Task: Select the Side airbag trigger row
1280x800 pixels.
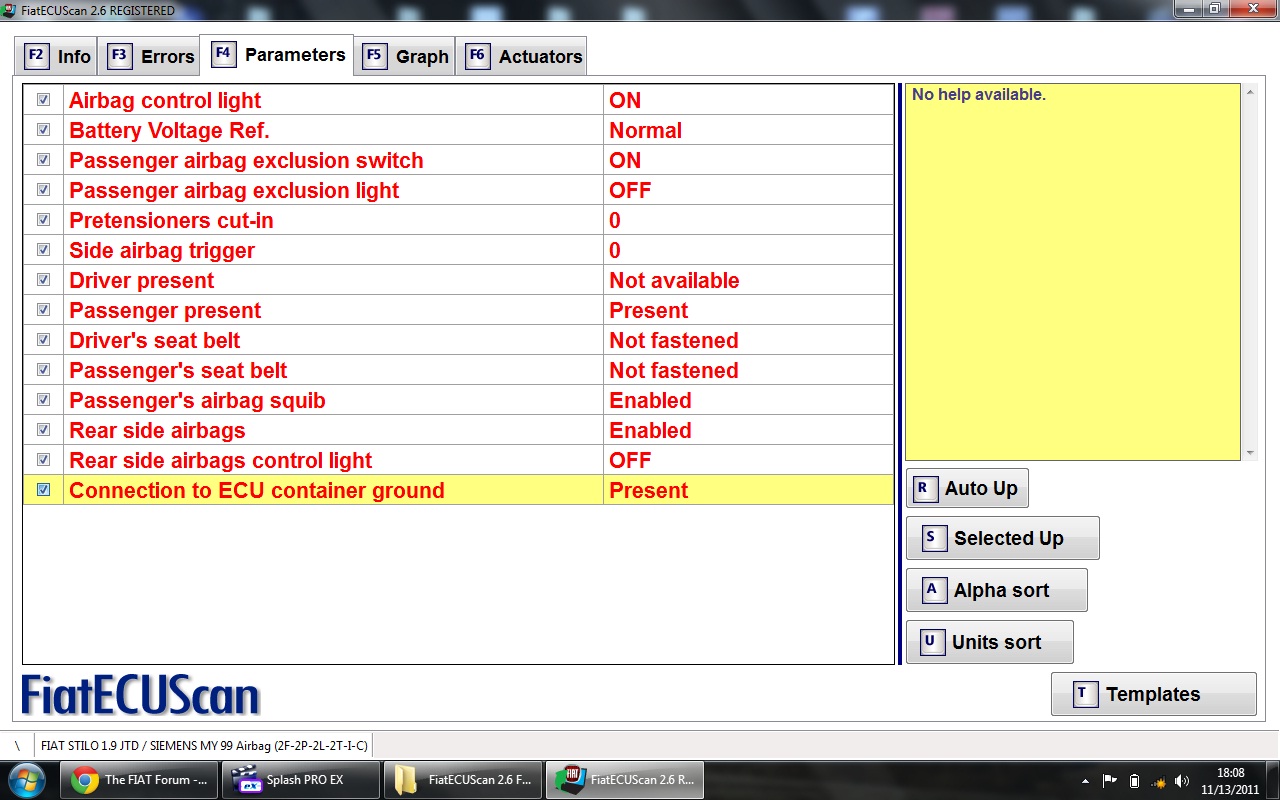Action: [458, 250]
